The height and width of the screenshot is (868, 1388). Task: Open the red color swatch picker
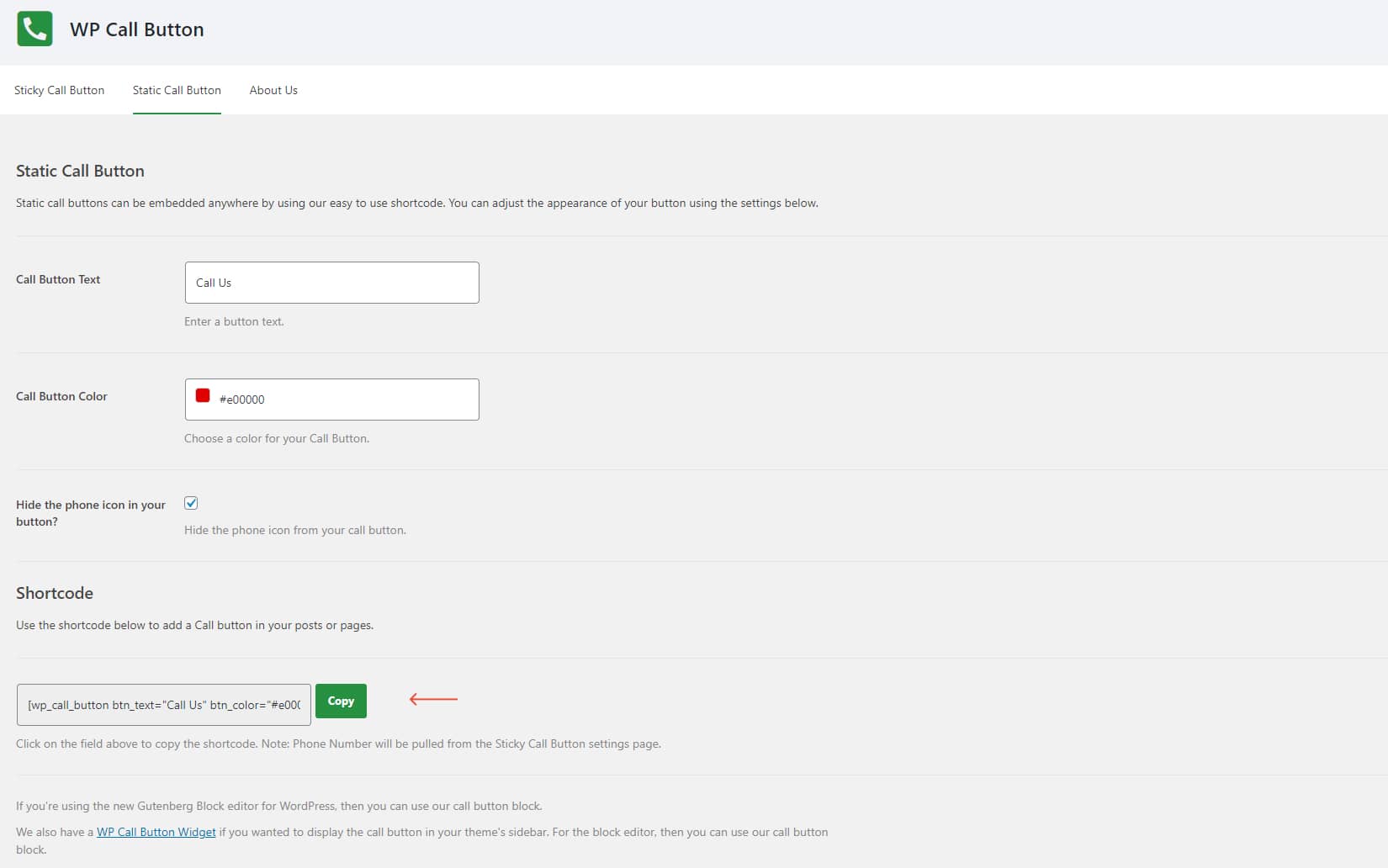pyautogui.click(x=202, y=395)
